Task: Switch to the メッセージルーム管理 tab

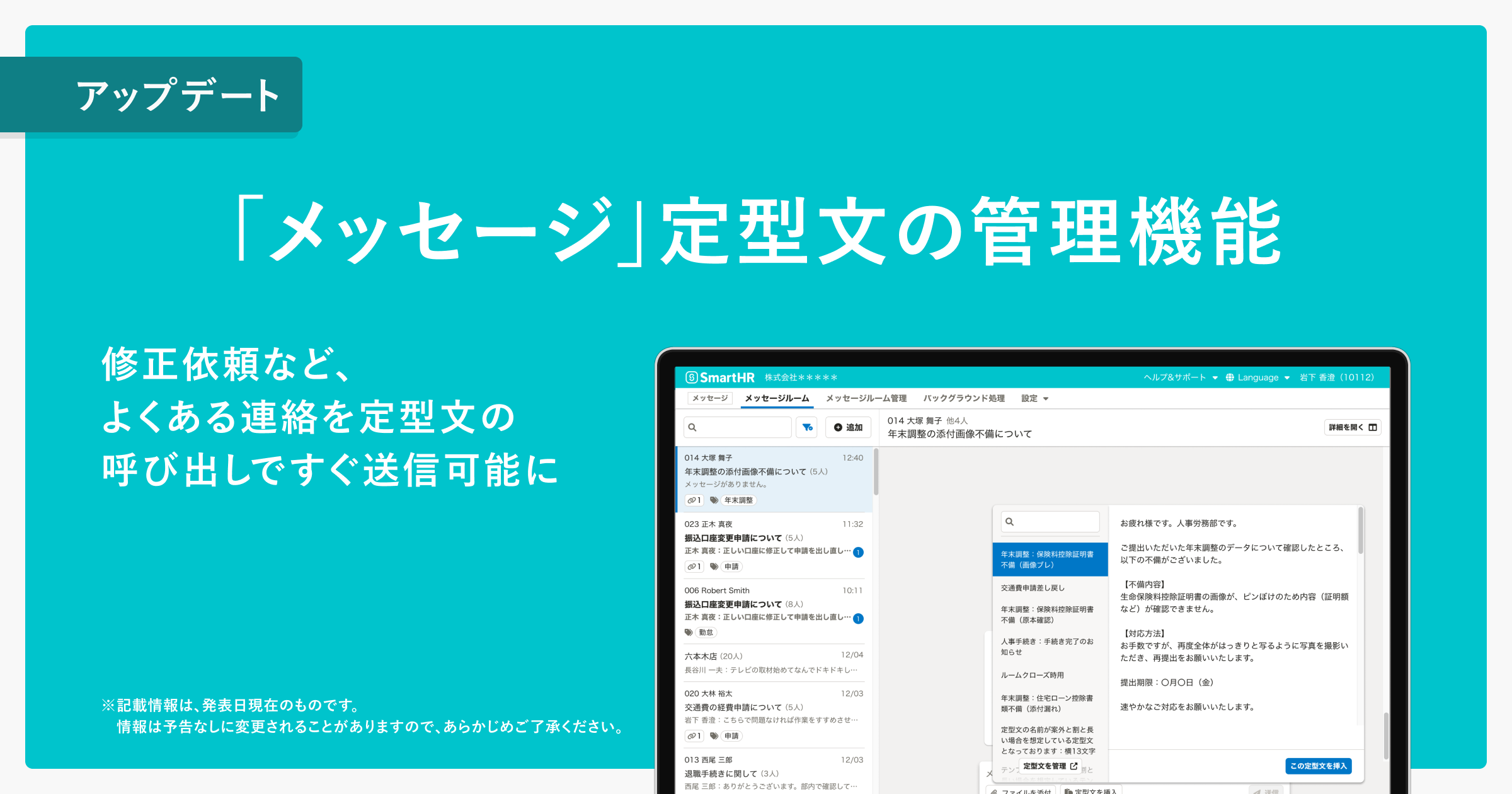Action: click(x=866, y=398)
